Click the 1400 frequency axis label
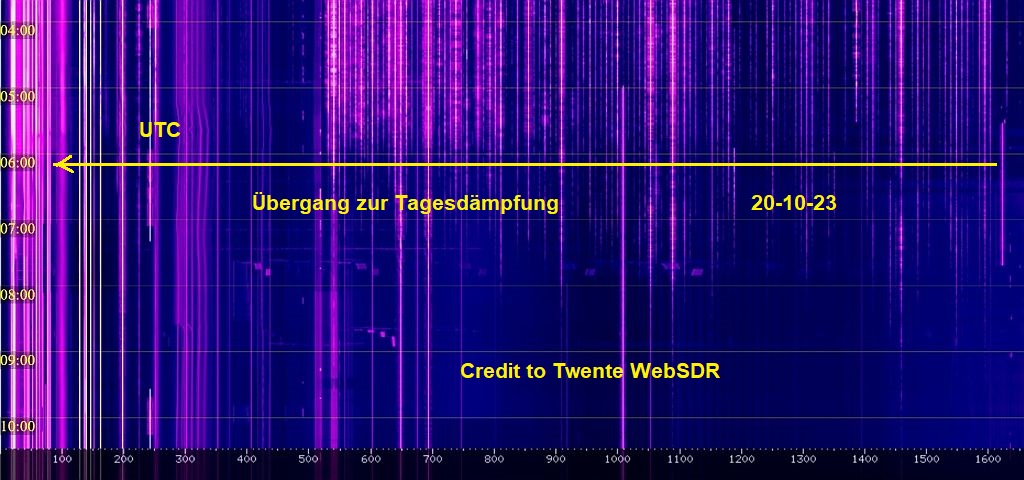1024x480 pixels. tap(864, 459)
